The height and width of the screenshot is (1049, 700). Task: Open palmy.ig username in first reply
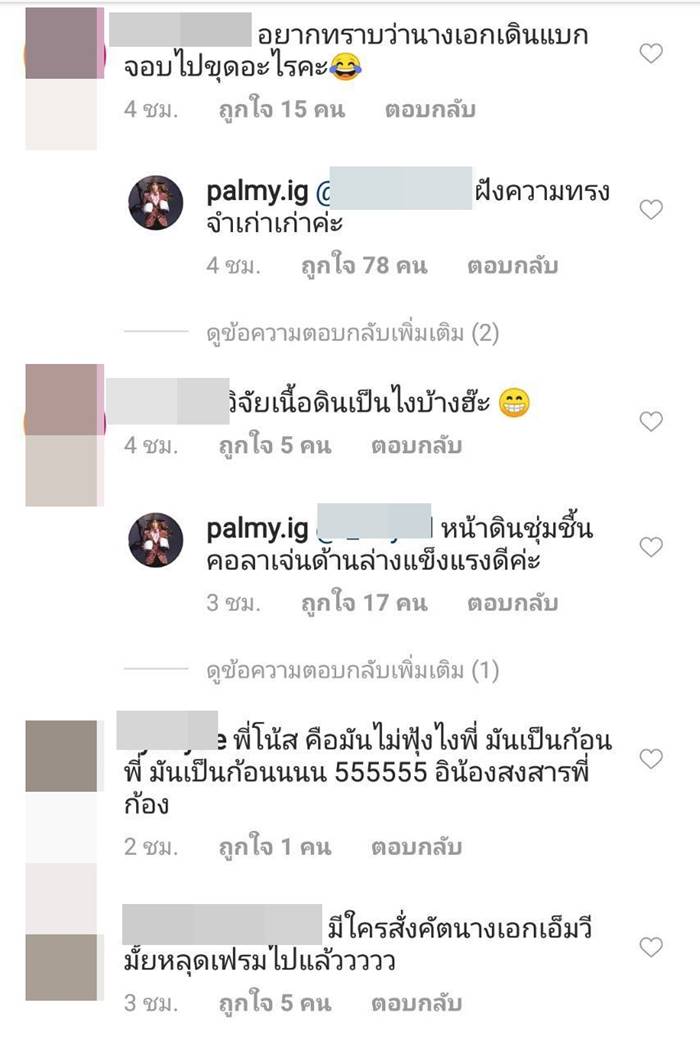click(257, 193)
